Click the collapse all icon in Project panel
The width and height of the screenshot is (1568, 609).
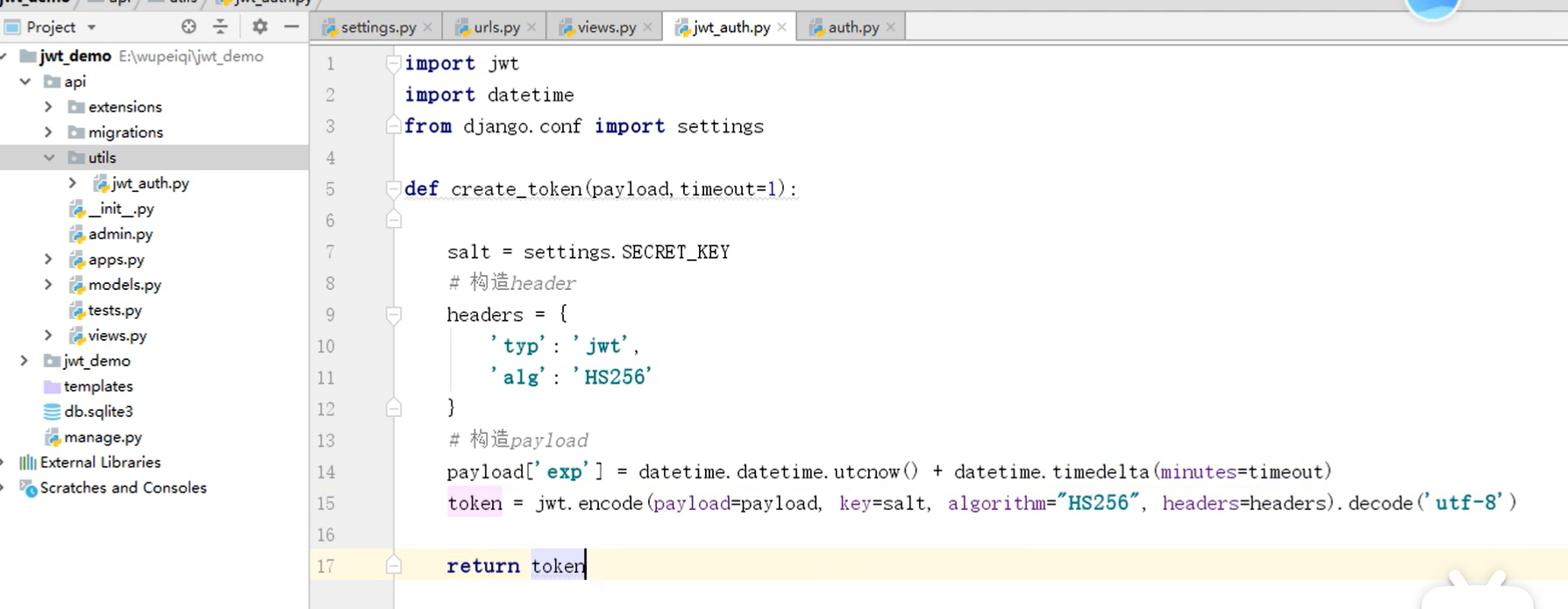(x=220, y=27)
